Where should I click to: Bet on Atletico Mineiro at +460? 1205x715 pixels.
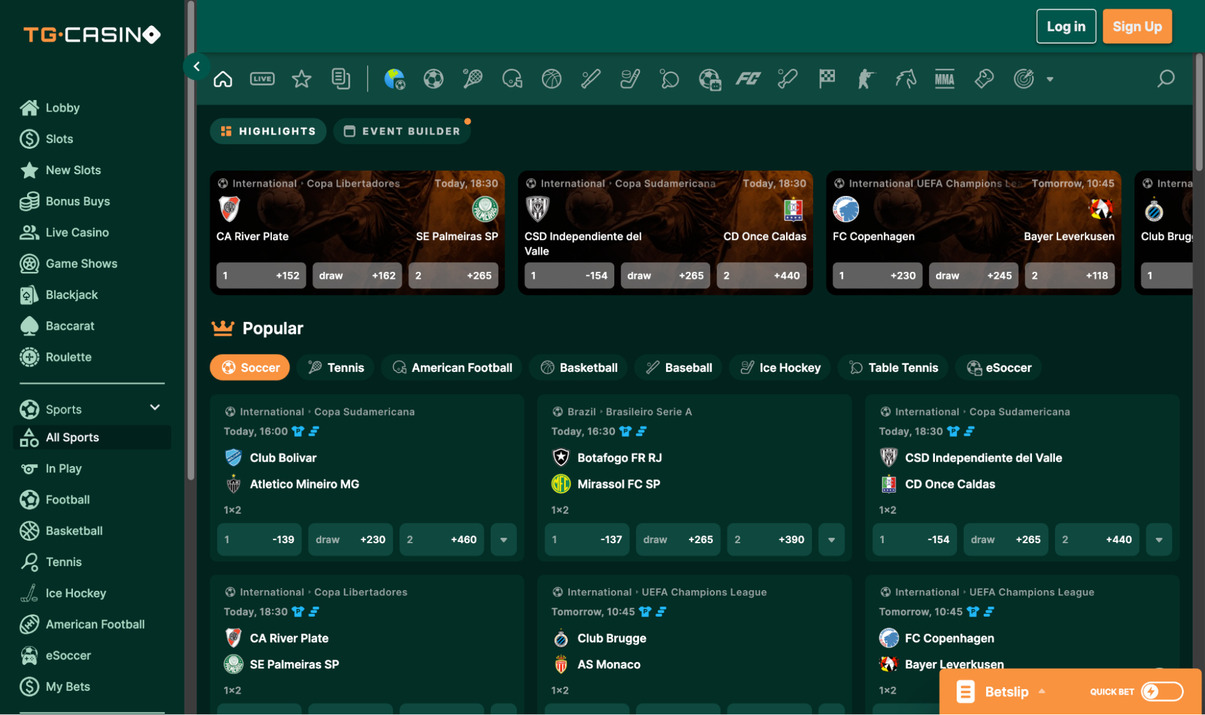click(x=441, y=540)
